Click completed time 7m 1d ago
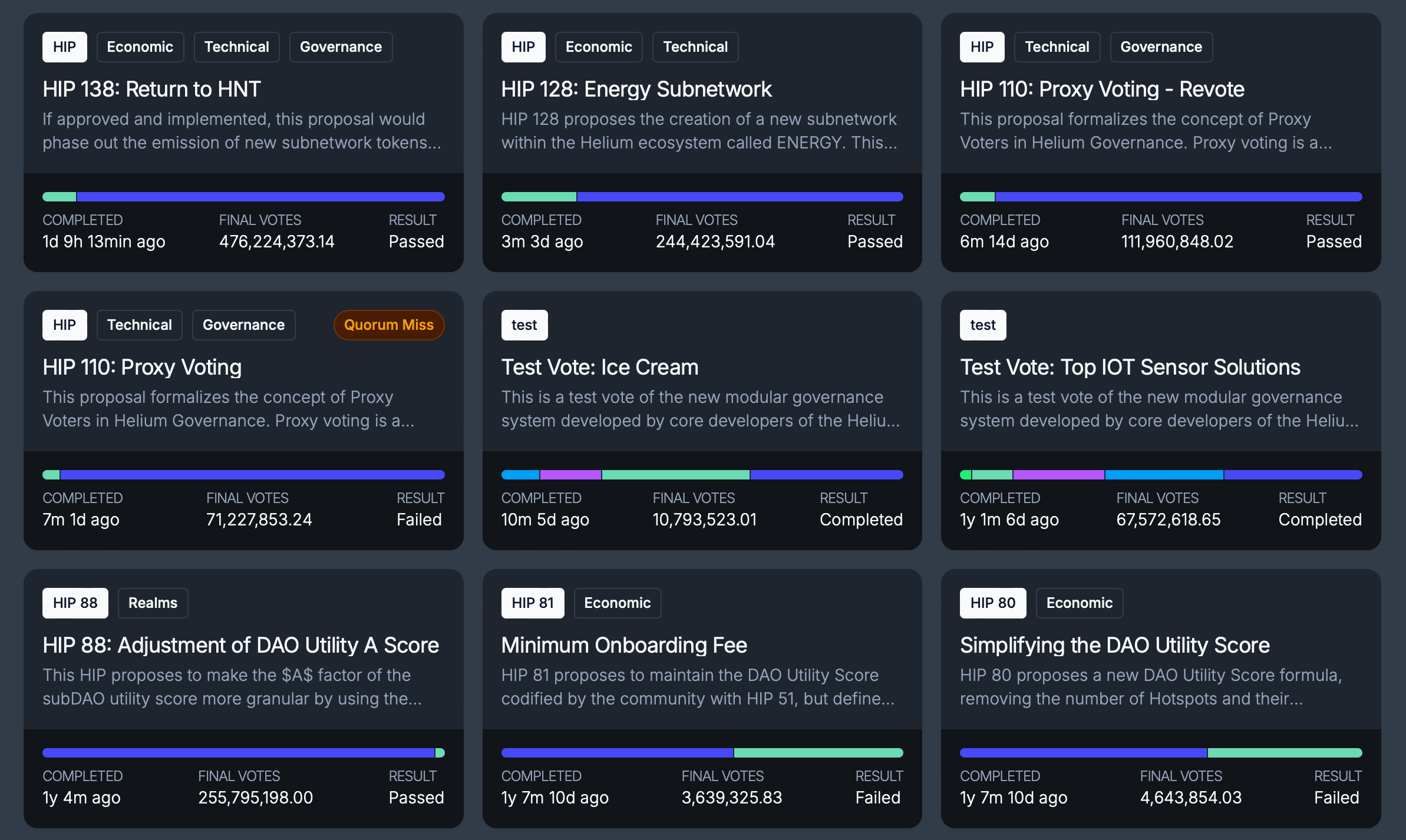 (81, 520)
